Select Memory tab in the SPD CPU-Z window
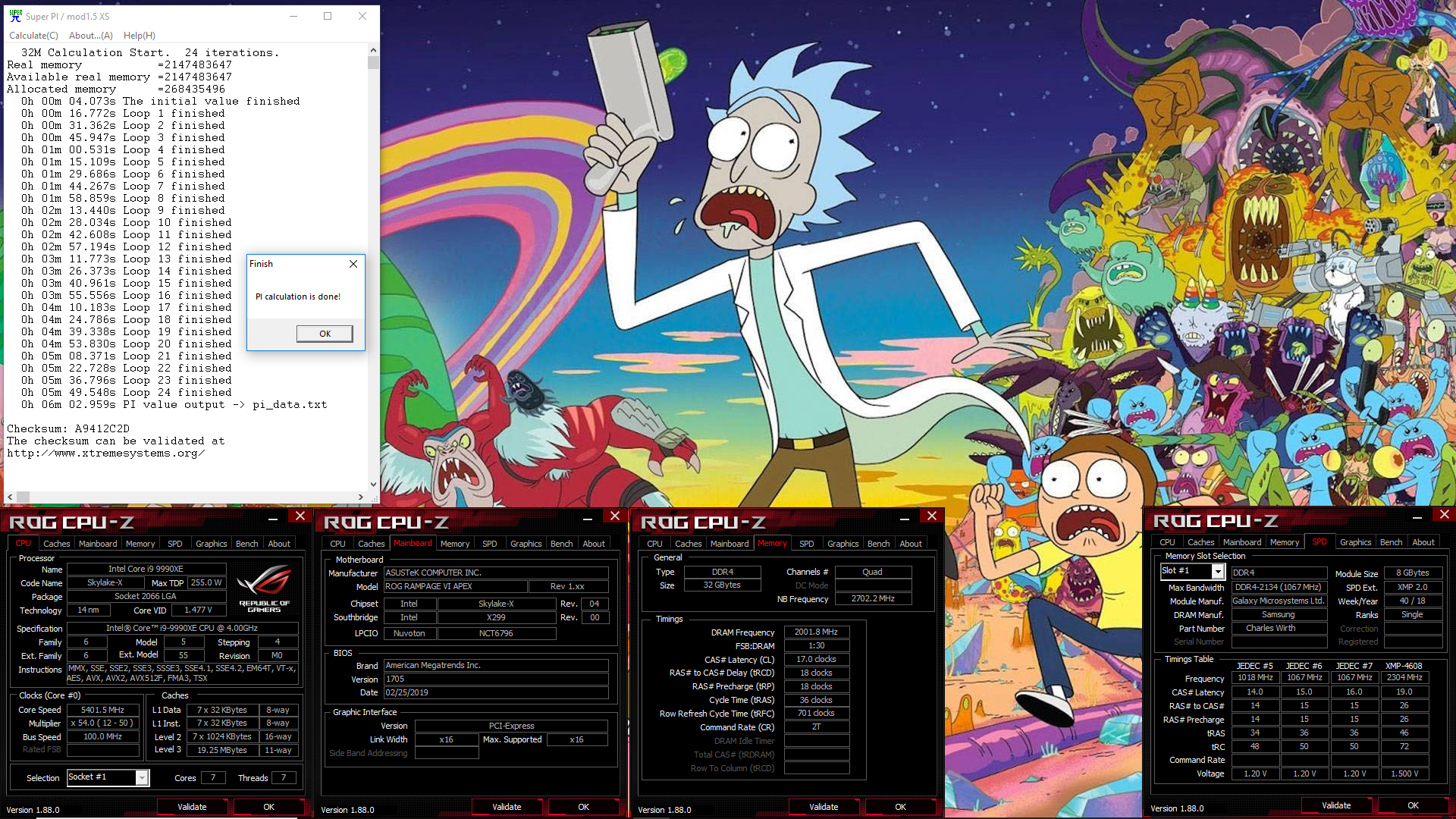1456x819 pixels. (1285, 542)
